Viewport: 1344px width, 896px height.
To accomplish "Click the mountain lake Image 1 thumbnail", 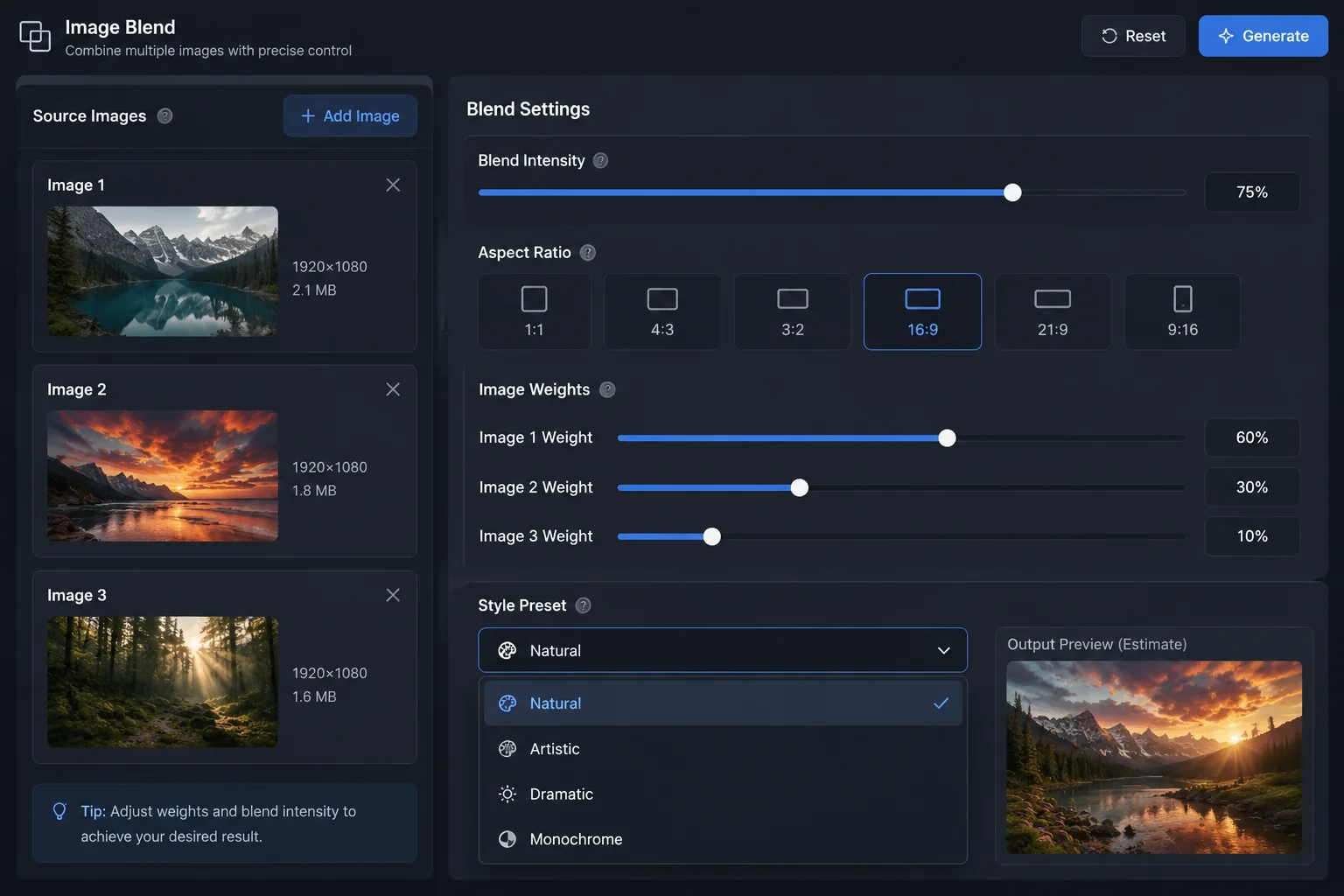I will coord(163,271).
